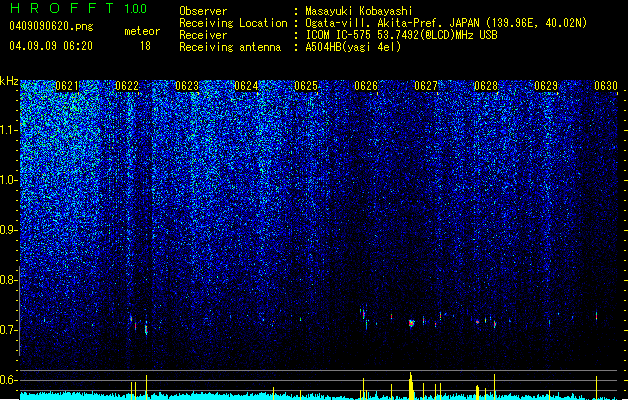
Task: Click the 0622 time marker
Action: click(127, 86)
